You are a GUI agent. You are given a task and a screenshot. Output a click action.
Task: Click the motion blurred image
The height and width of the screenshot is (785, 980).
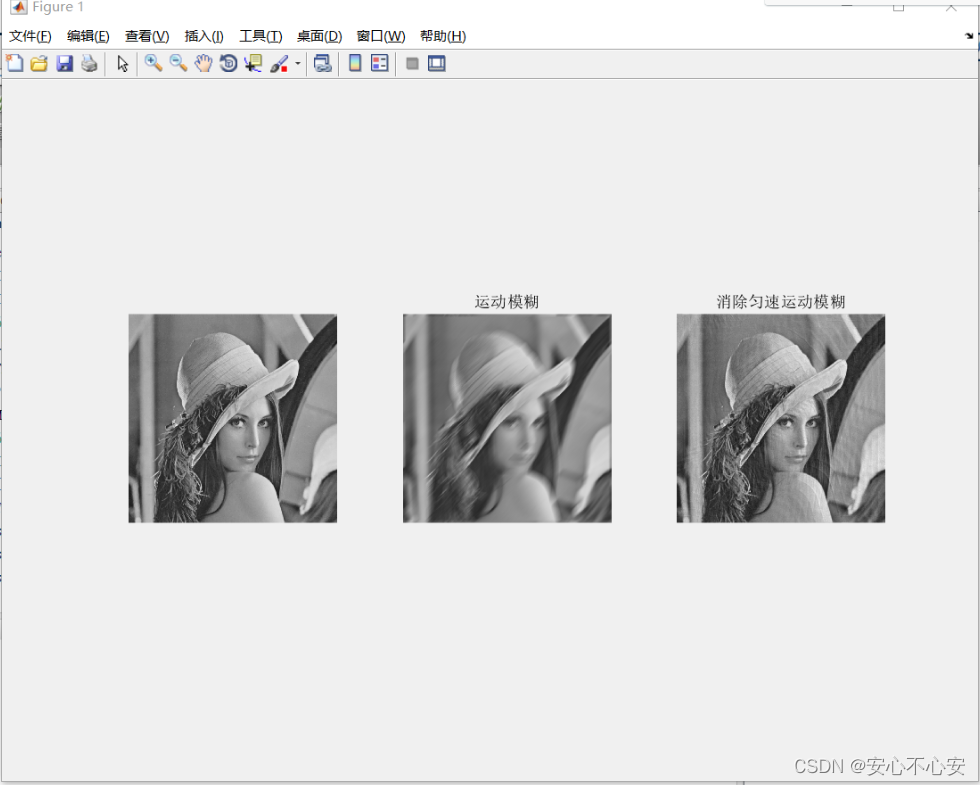click(507, 418)
